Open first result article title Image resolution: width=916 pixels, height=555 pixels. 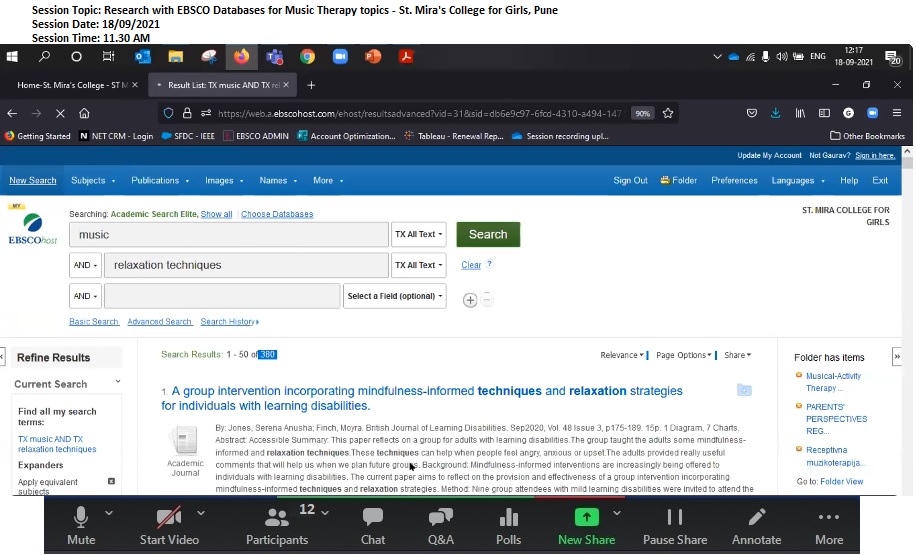click(x=422, y=398)
